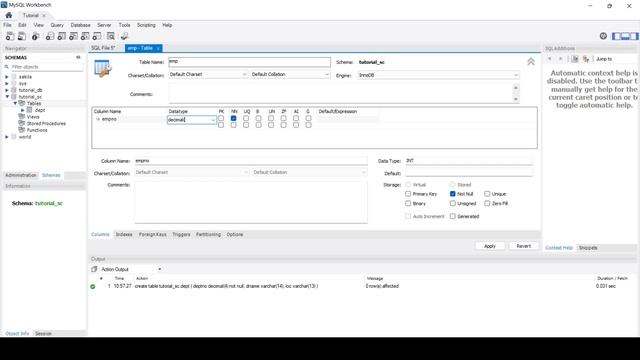Close the Tutorial connection tab
Viewport: 640px width, 360px height.
point(44,16)
